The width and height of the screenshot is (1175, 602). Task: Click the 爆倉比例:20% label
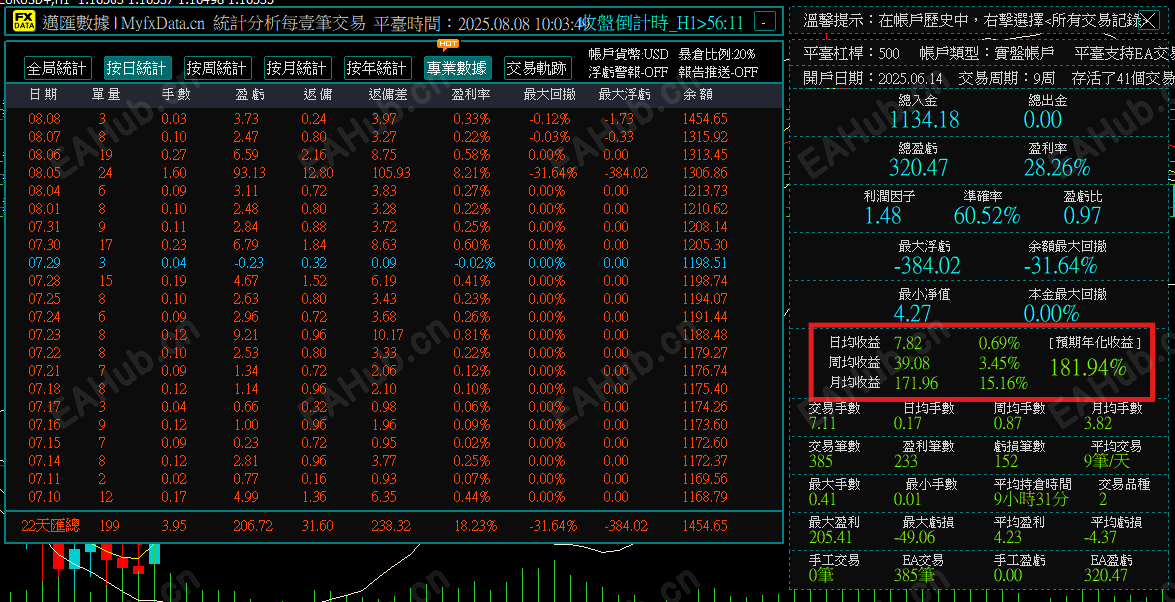717,54
